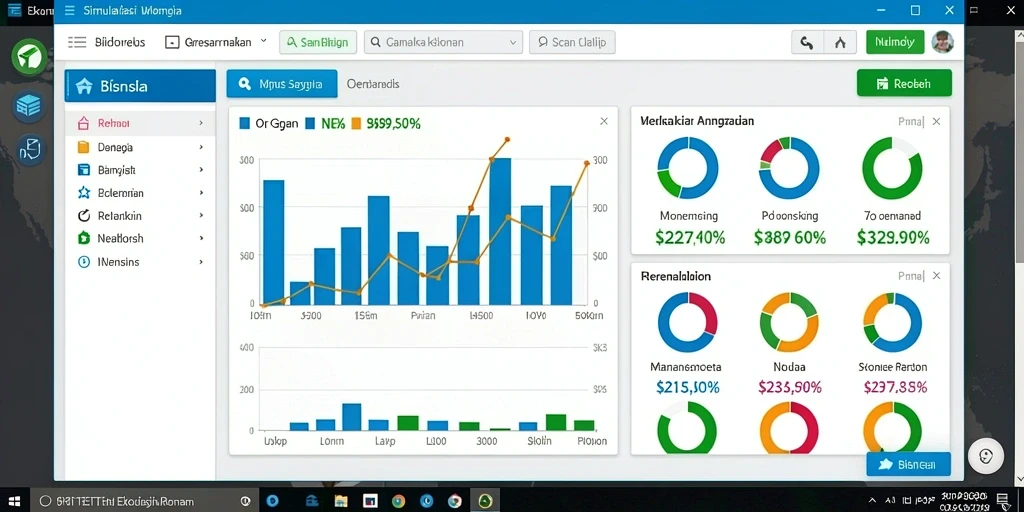Image resolution: width=1024 pixels, height=512 pixels.
Task: Click the green paper plane sidebar icon
Action: click(x=29, y=57)
